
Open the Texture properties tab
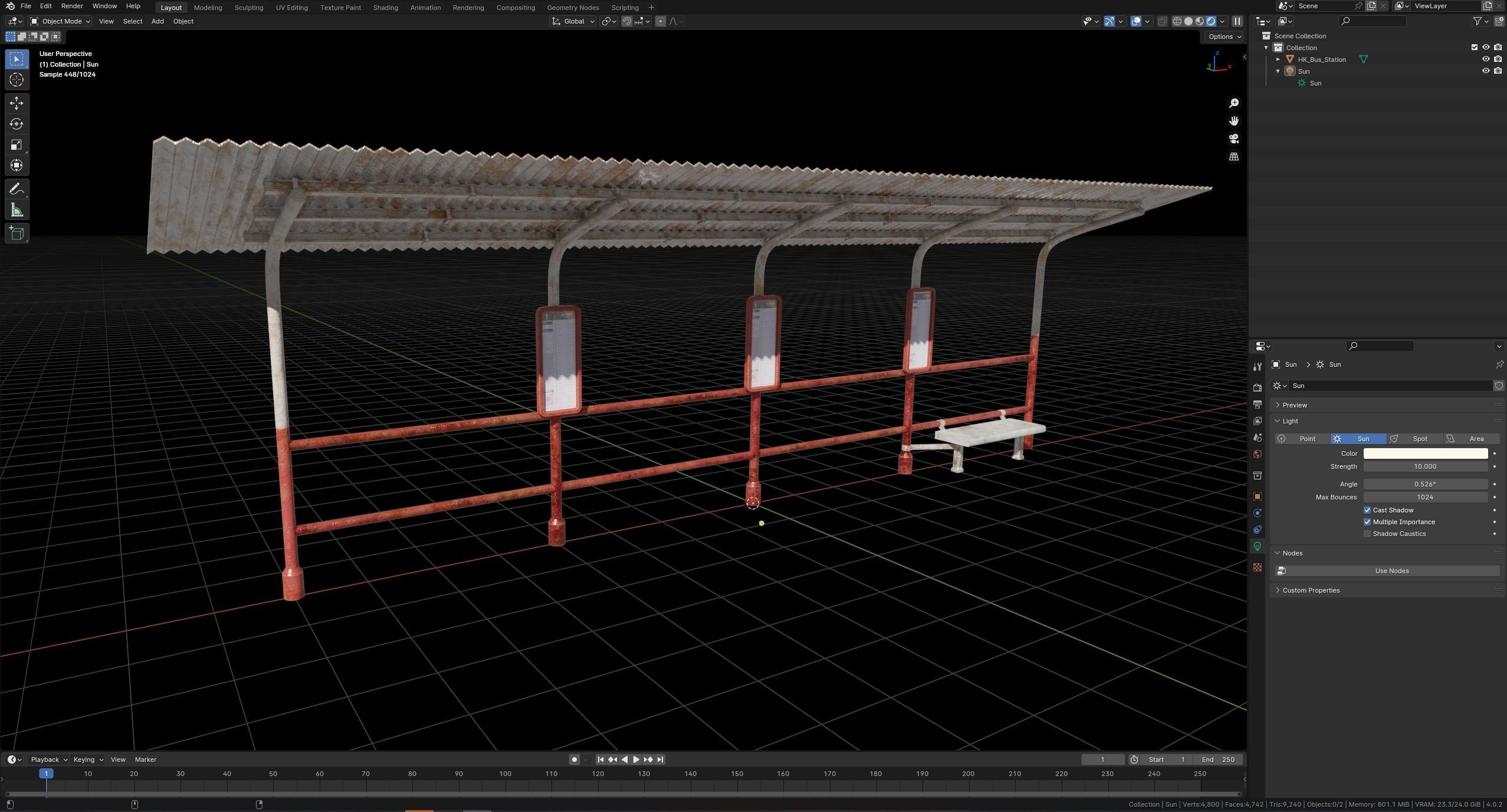[x=1258, y=567]
